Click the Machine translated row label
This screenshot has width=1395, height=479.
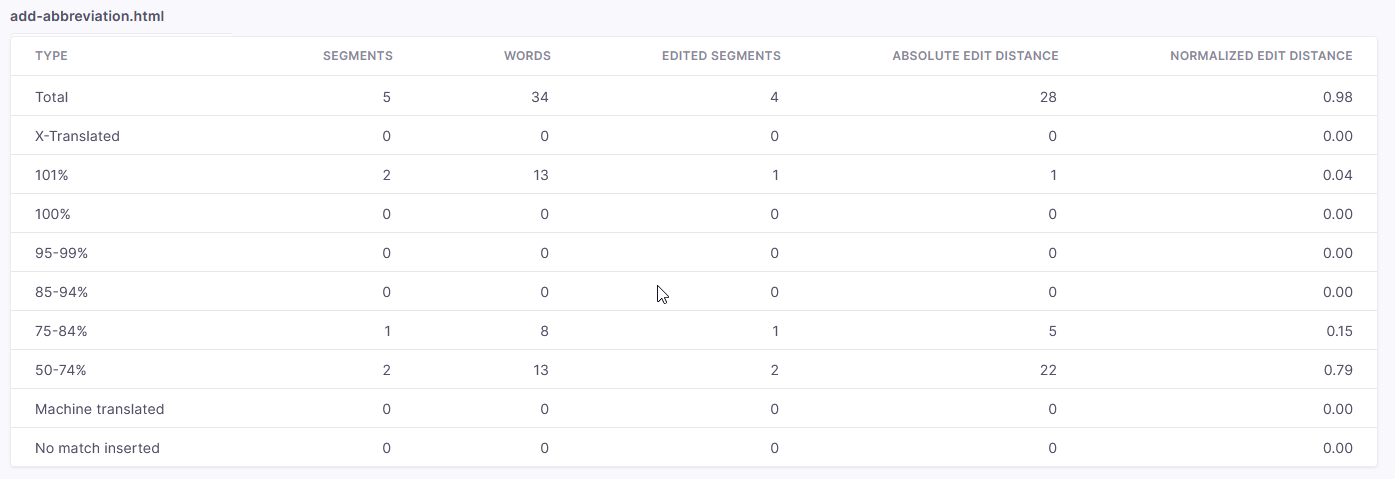[99, 409]
